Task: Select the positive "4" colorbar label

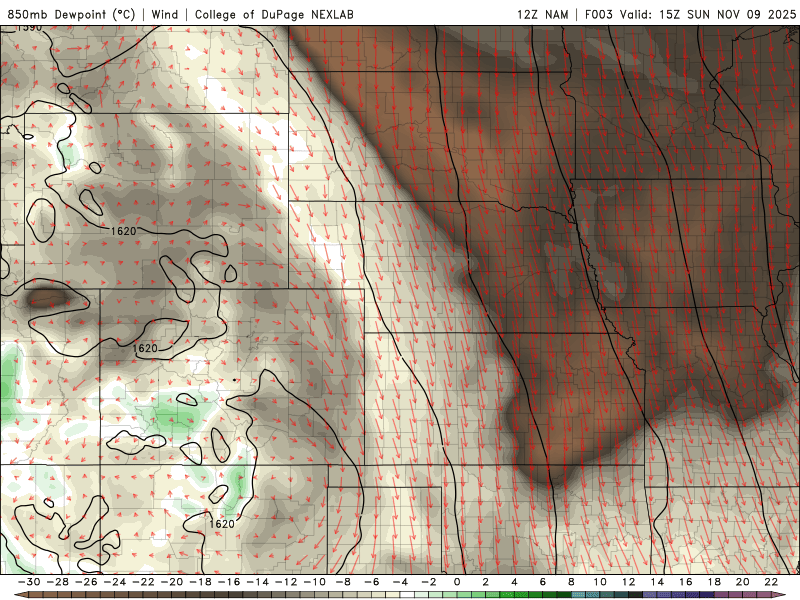Action: [x=514, y=582]
